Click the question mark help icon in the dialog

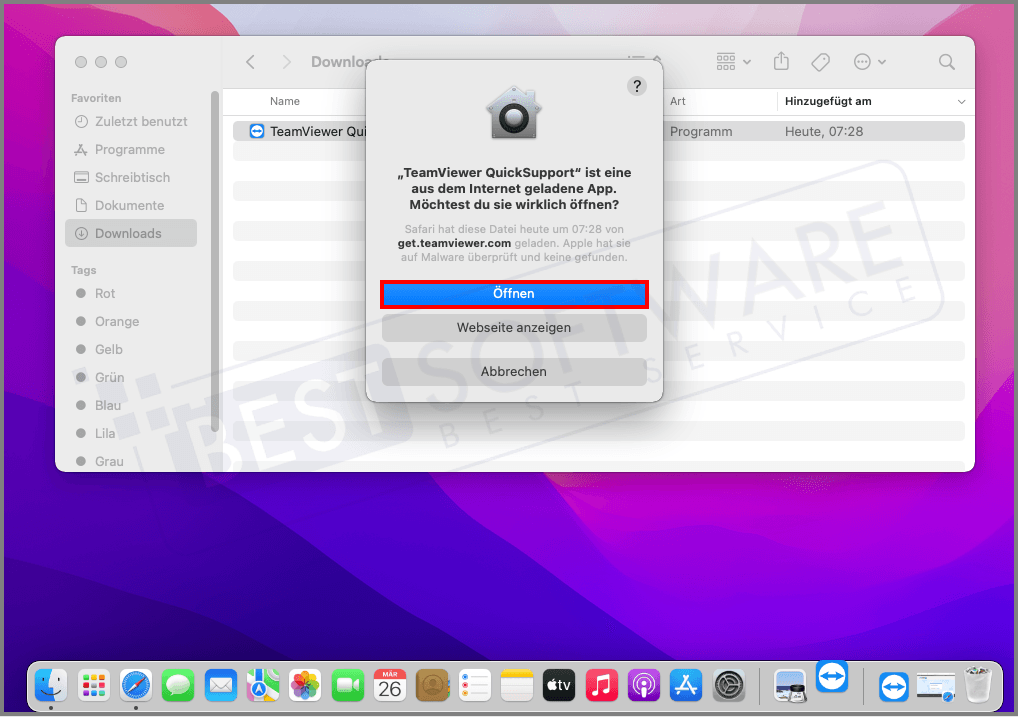[x=637, y=86]
